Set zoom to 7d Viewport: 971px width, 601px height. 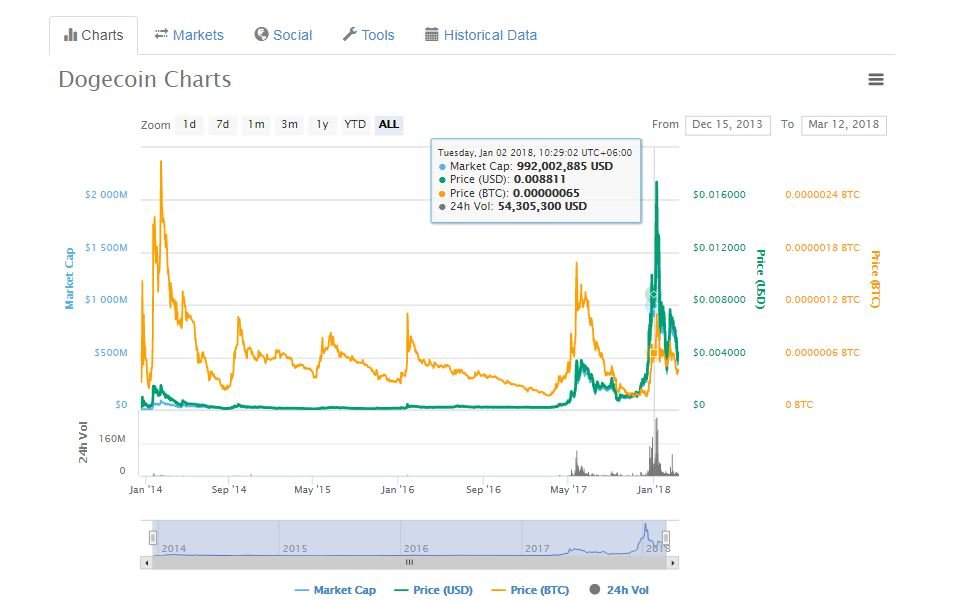[223, 124]
